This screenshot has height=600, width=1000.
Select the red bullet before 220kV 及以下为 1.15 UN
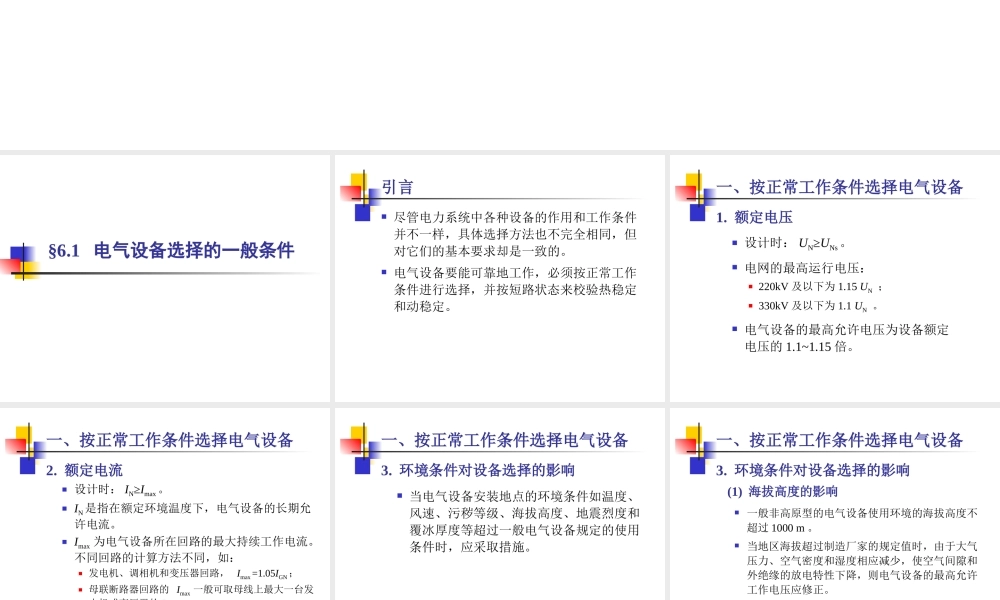749,285
